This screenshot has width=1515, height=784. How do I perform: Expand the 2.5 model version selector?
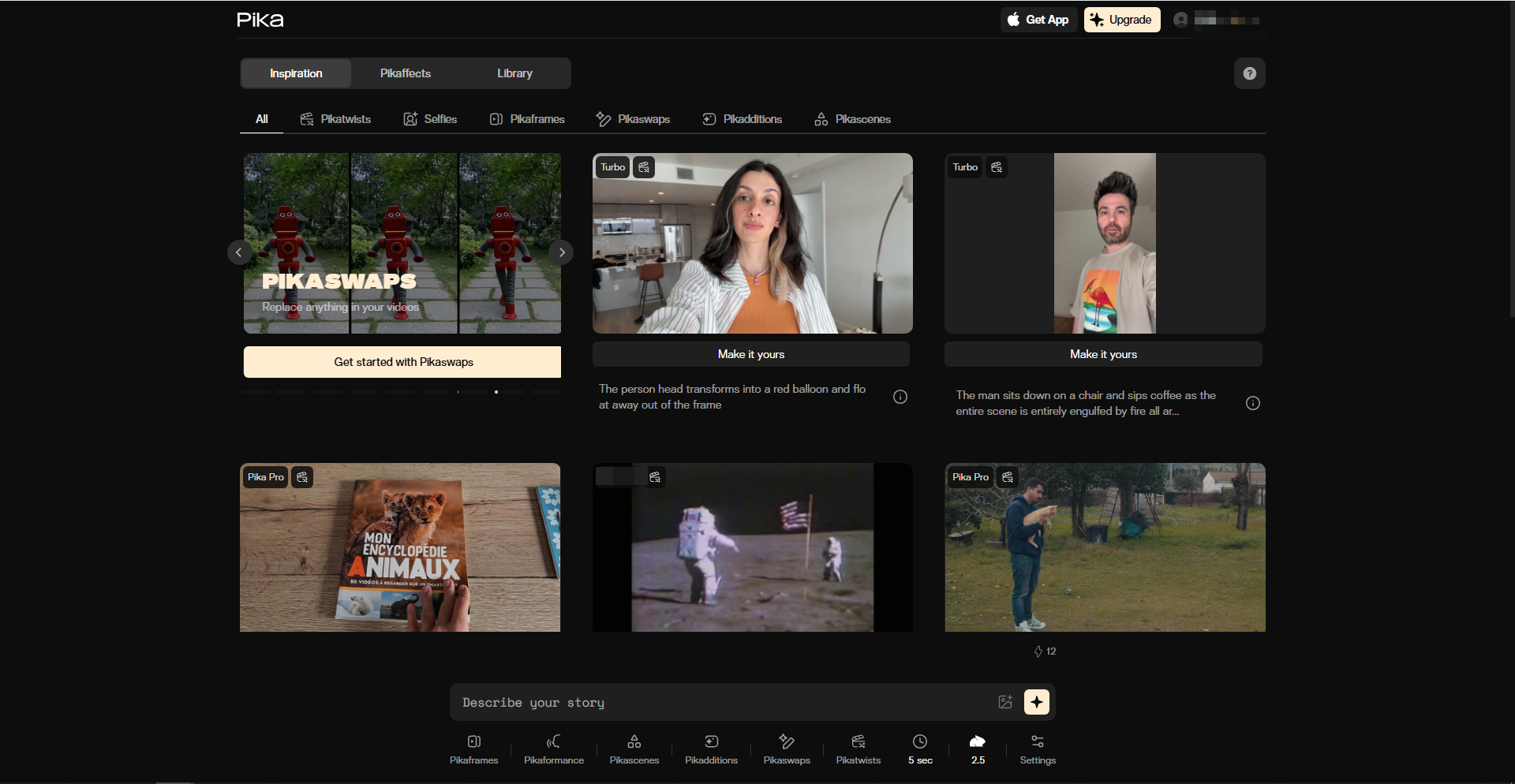(x=978, y=749)
